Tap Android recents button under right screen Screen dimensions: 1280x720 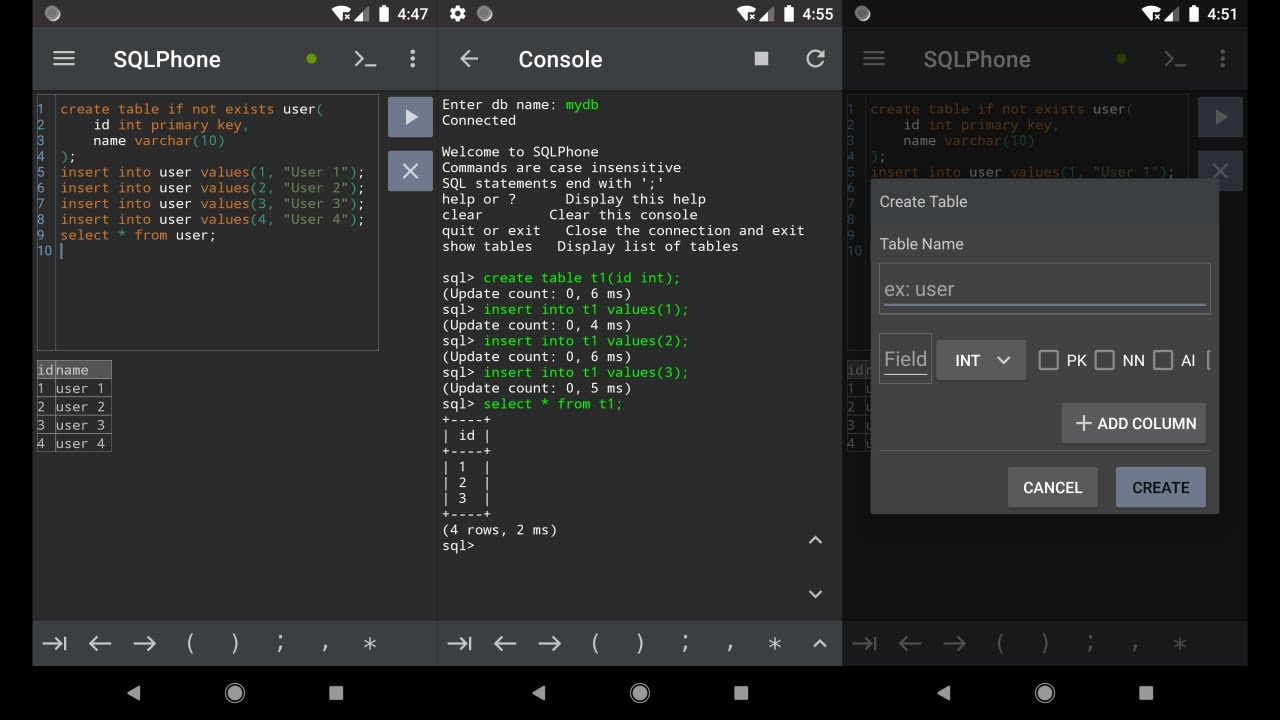tap(1146, 693)
